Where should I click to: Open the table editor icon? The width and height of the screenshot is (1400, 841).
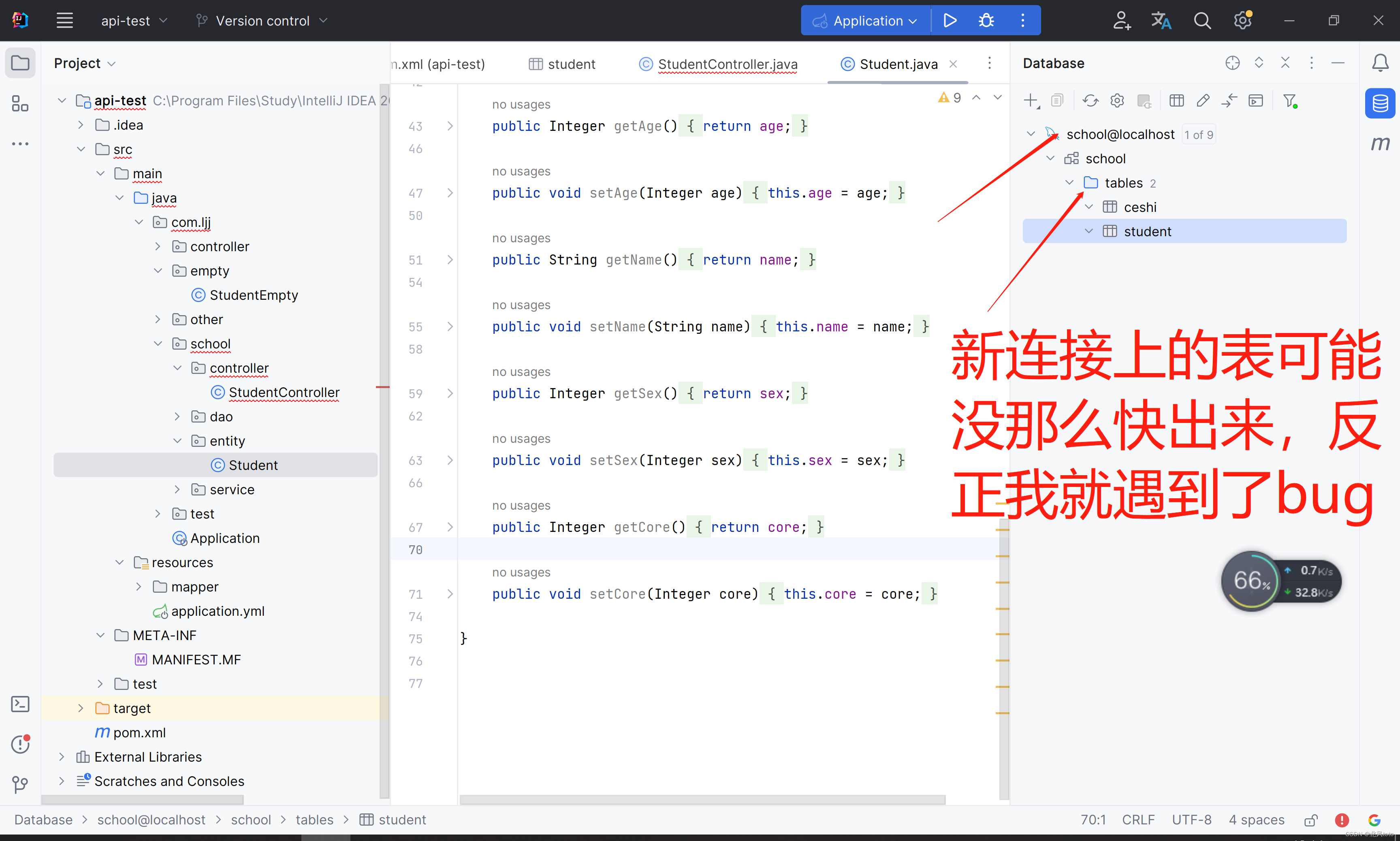(1177, 101)
